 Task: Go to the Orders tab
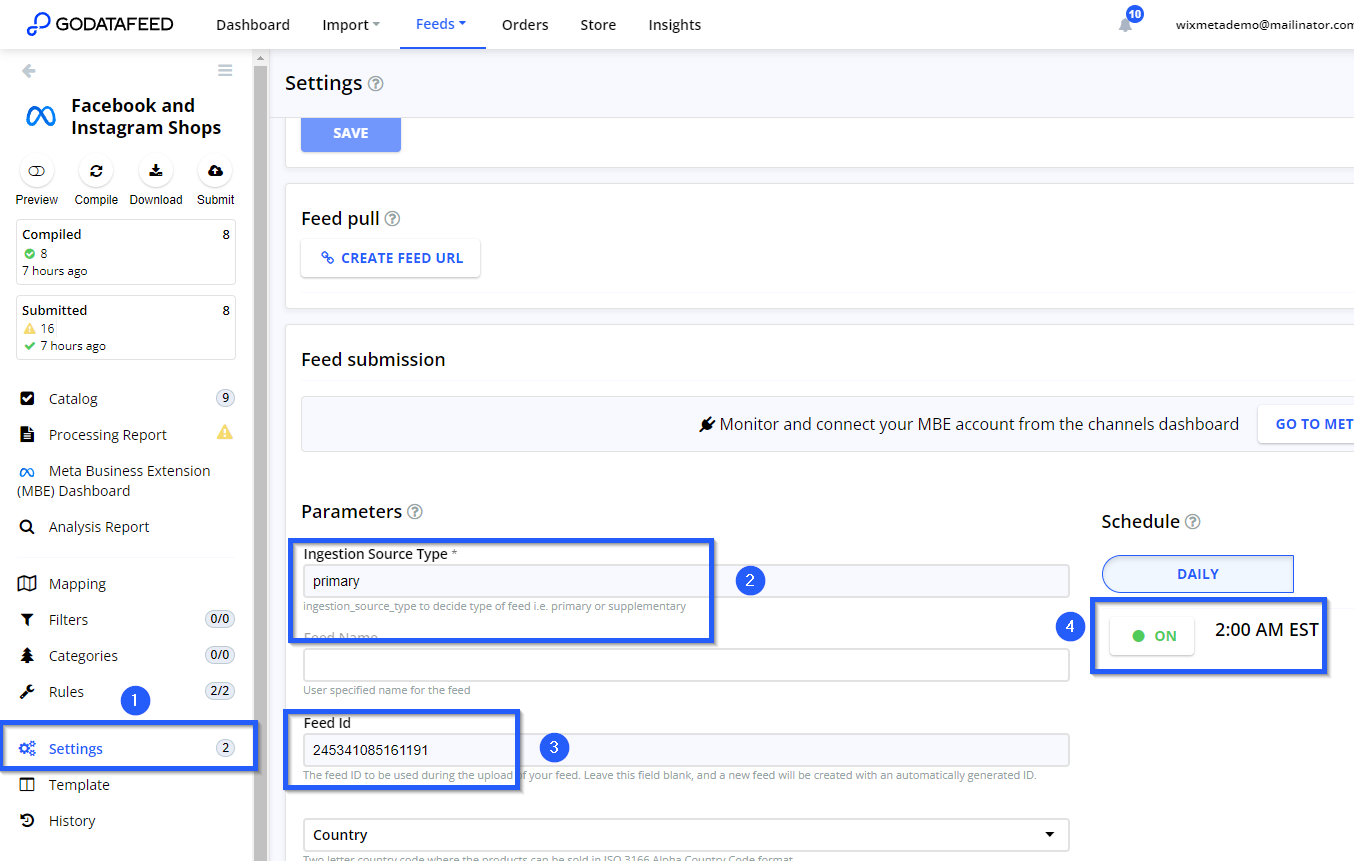(525, 25)
